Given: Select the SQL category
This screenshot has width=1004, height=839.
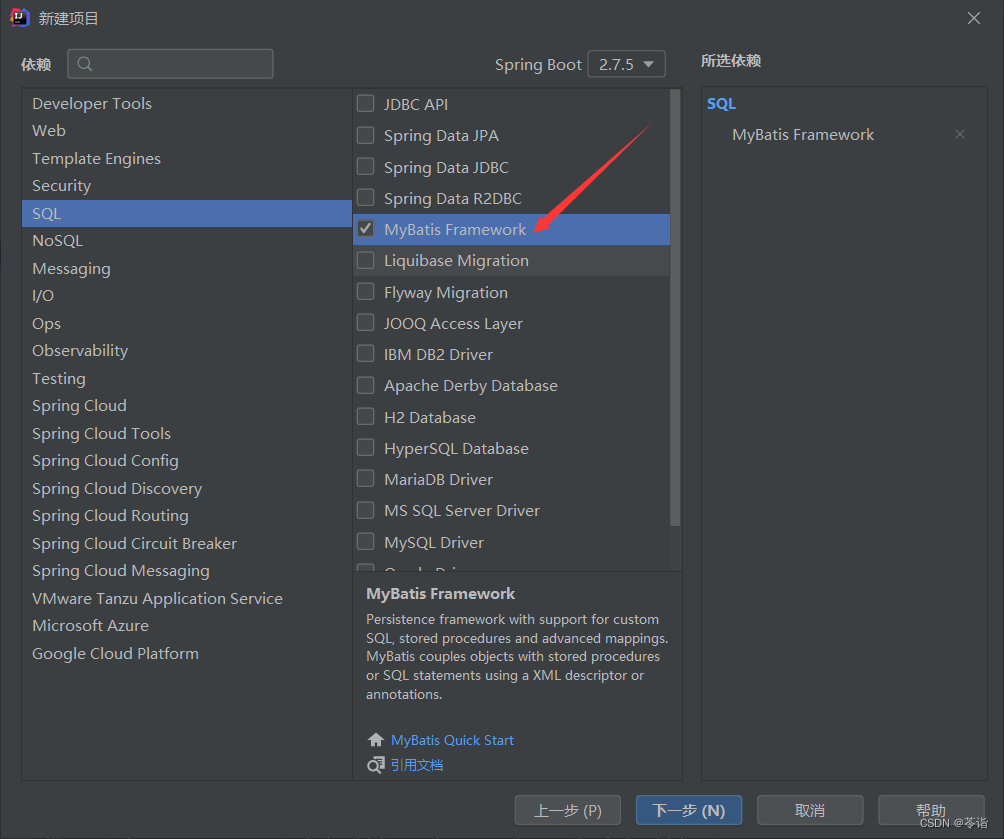Looking at the screenshot, I should pos(186,213).
